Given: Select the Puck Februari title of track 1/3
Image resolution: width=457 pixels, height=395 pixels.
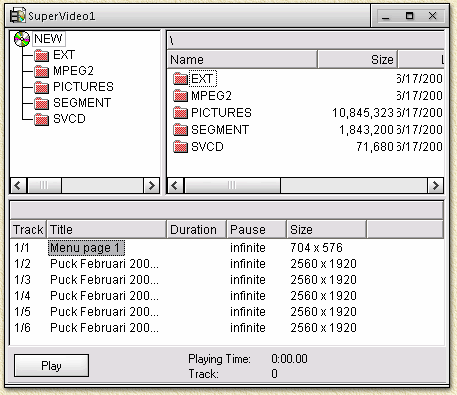Looking at the screenshot, I should click(x=104, y=280).
